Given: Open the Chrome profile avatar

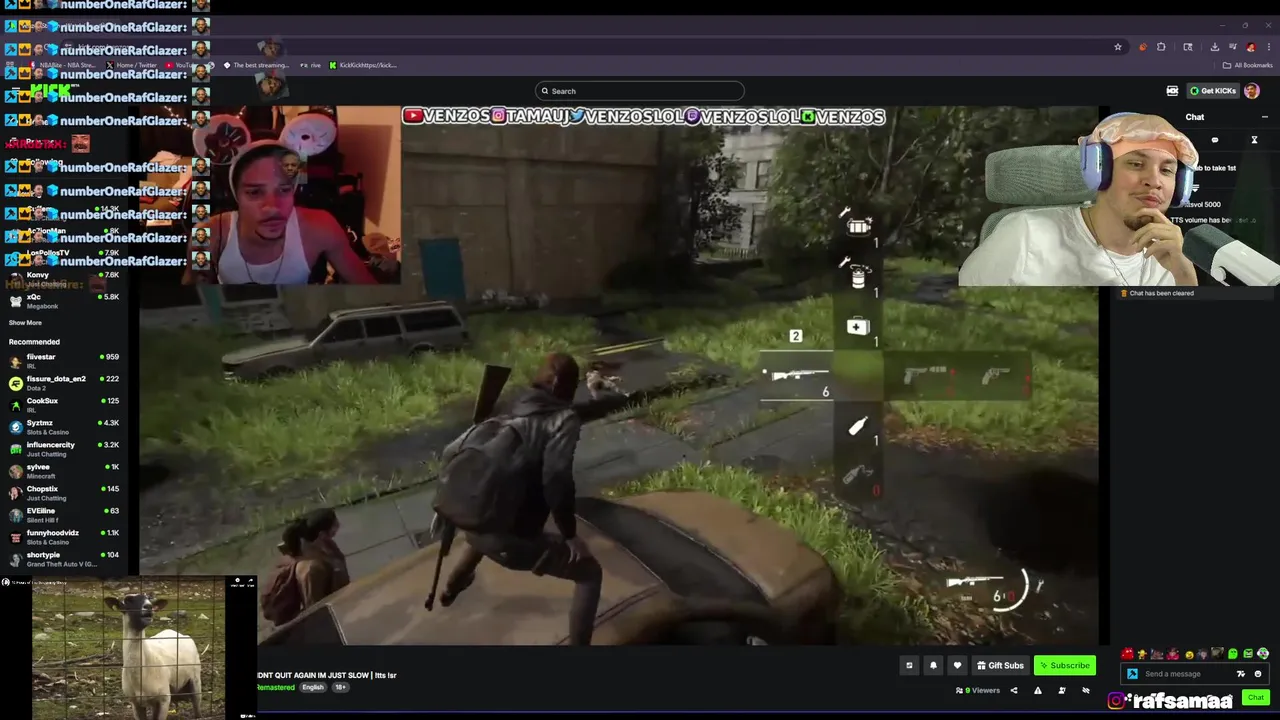Looking at the screenshot, I should click(x=1250, y=47).
